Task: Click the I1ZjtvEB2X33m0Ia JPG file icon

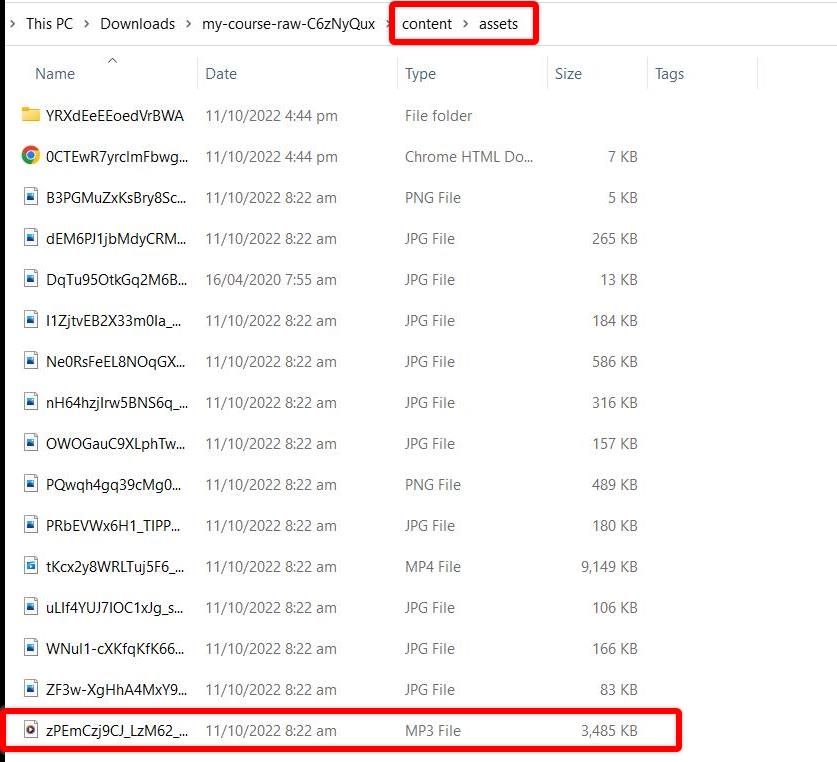Action: tap(31, 320)
